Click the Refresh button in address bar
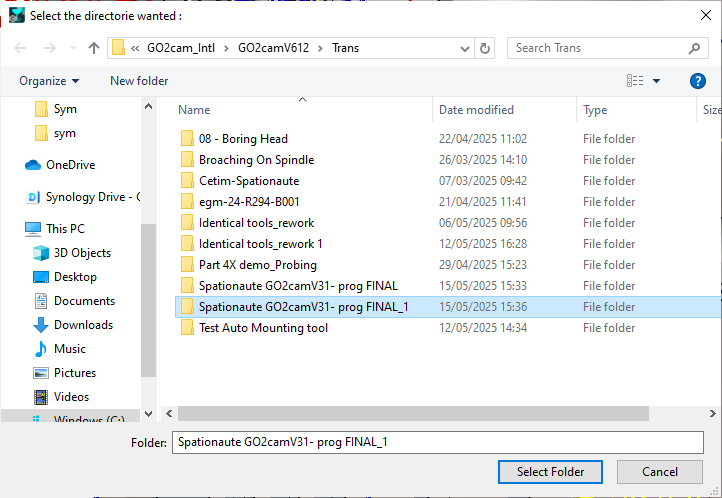The width and height of the screenshot is (722, 498). tap(485, 48)
